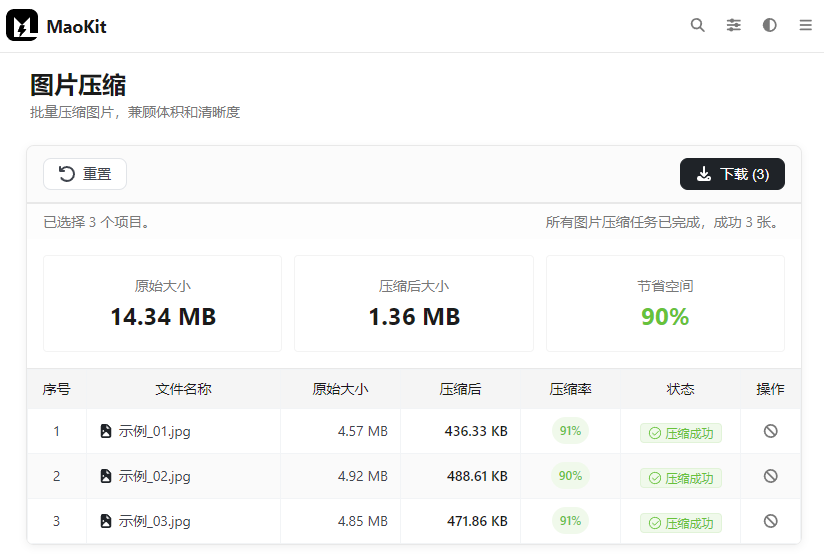Click the 操作 column header
Screen dimensions: 824x555
click(x=770, y=389)
